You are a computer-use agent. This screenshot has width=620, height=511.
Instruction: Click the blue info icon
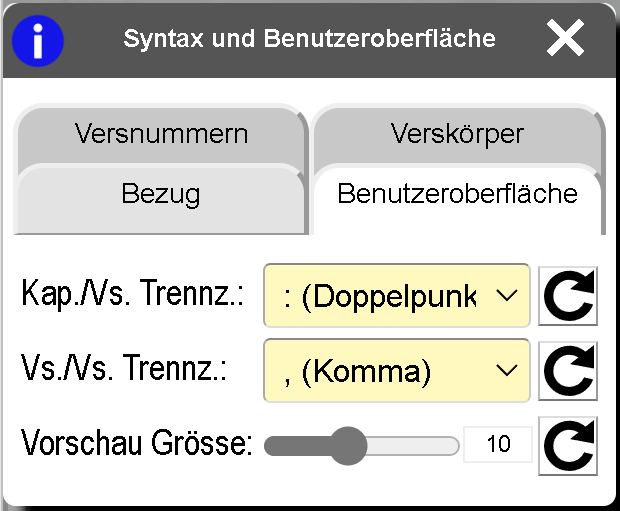point(37,40)
